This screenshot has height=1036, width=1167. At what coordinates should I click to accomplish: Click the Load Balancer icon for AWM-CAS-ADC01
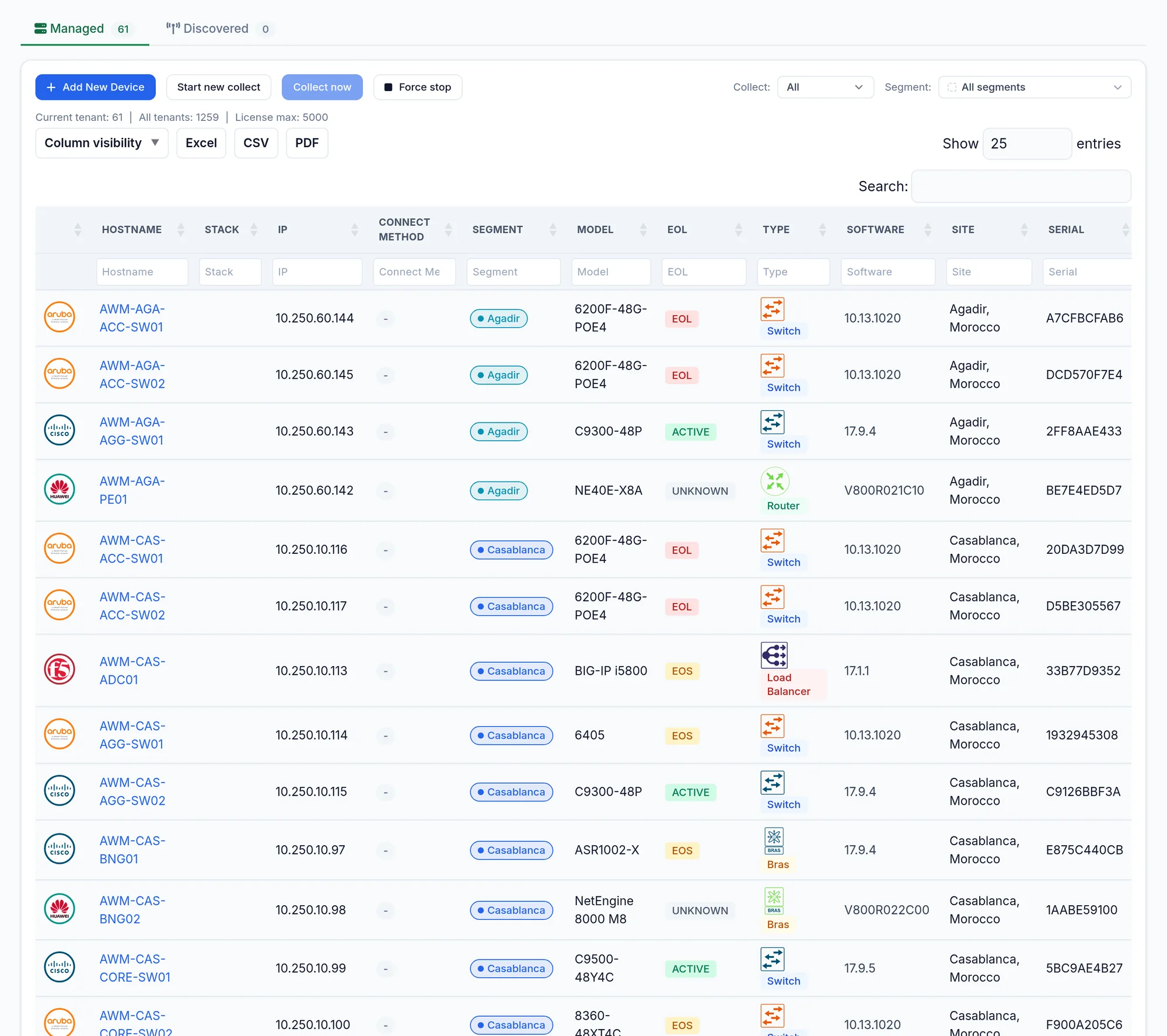(x=774, y=655)
